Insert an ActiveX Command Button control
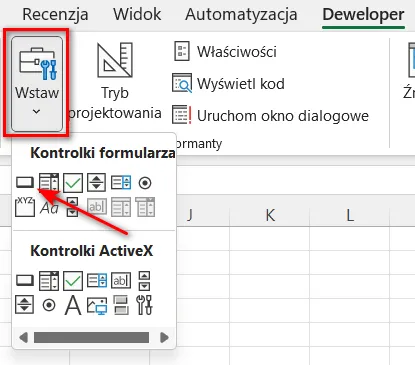The height and width of the screenshot is (365, 415). (25, 280)
